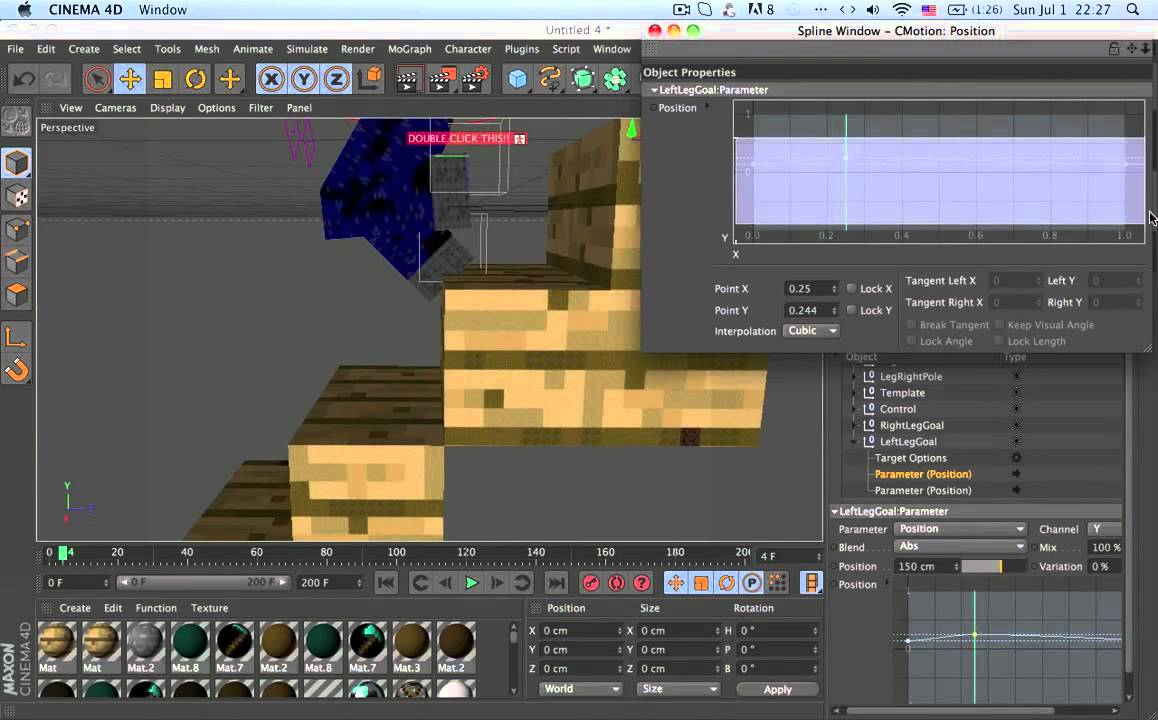Open the Channel Y dropdown

pyautogui.click(x=1105, y=529)
